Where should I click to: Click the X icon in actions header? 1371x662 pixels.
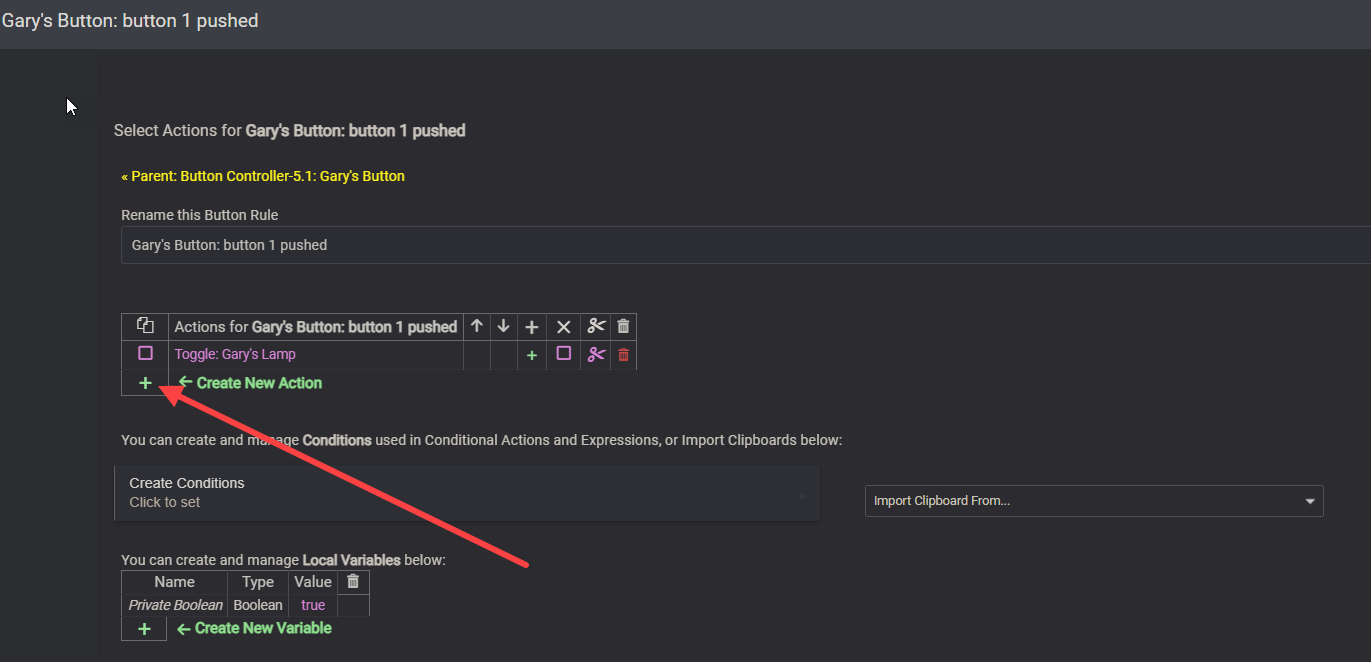pyautogui.click(x=563, y=327)
